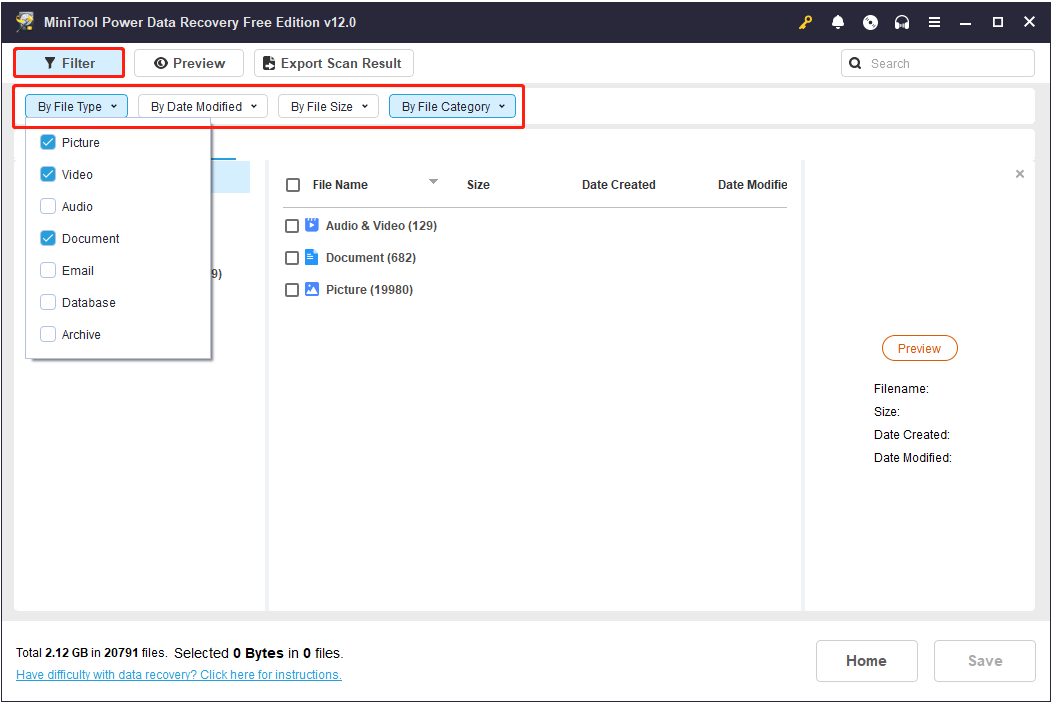This screenshot has height=704, width=1054.
Task: Open the By Date Modified dropdown
Action: (x=203, y=106)
